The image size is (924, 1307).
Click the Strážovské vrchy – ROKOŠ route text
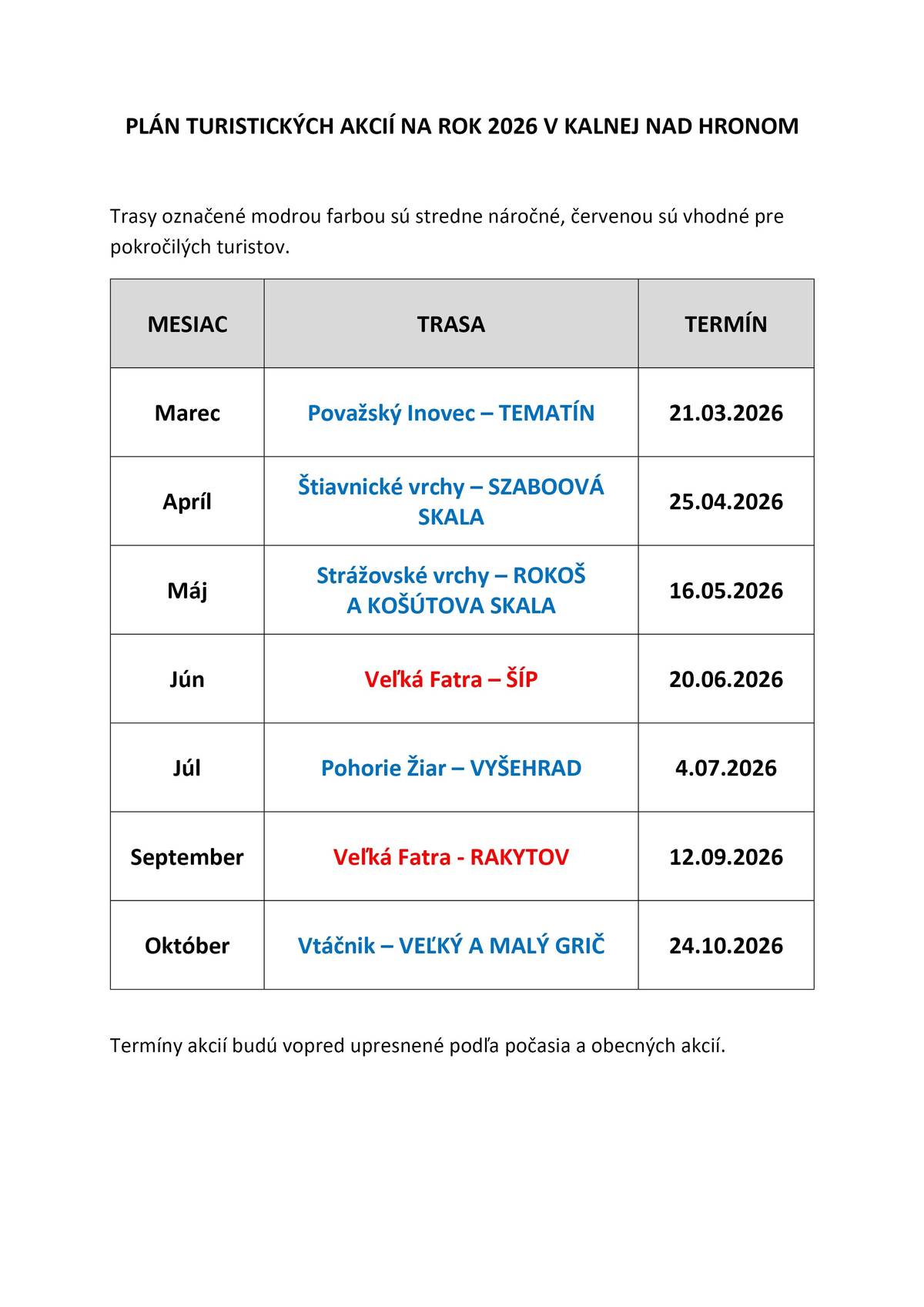[x=450, y=576]
